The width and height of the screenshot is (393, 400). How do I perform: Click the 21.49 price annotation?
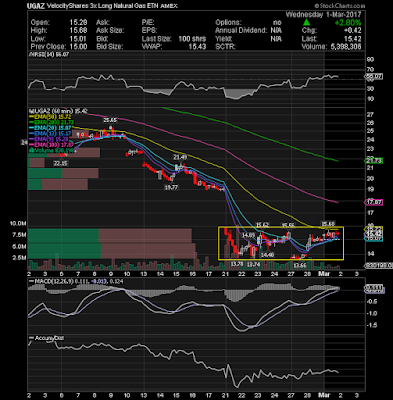click(180, 157)
